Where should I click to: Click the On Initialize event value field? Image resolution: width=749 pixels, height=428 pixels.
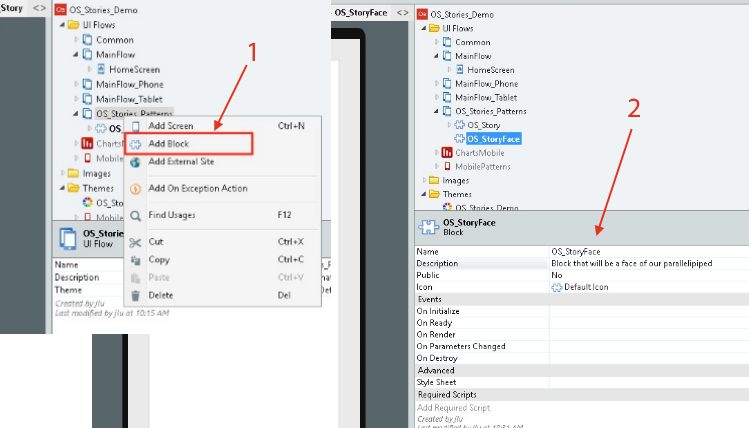click(646, 311)
